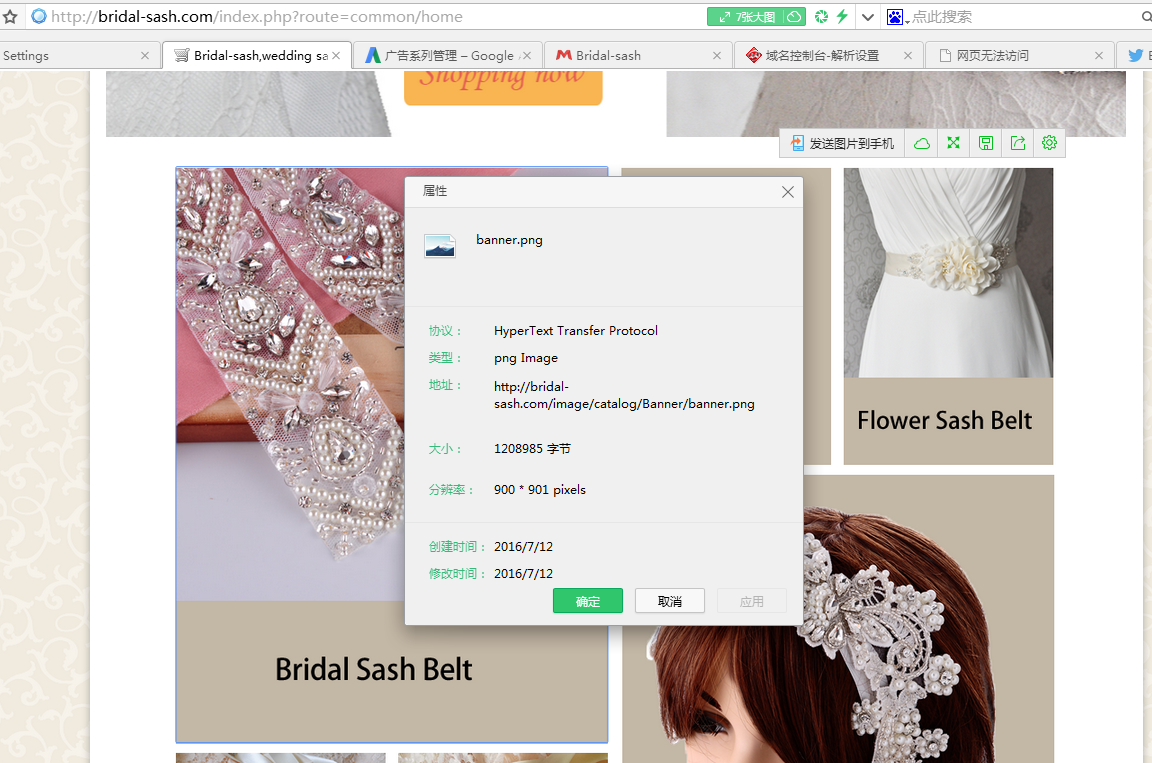This screenshot has height=763, width=1152.
Task: Close the Gmail Bridal-sash tab
Action: click(x=717, y=56)
